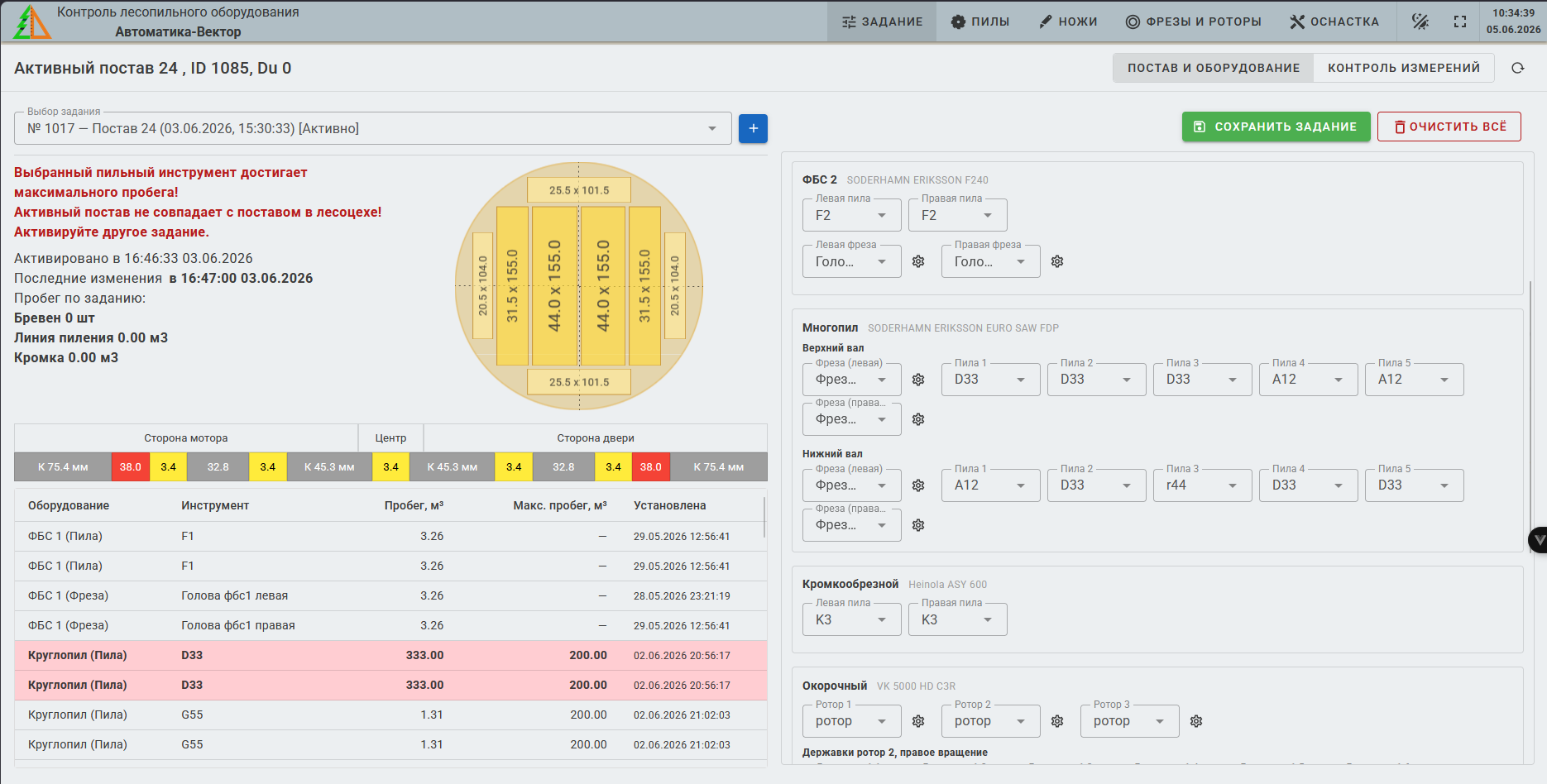Click the Макс. пробег, м³ column header
This screenshot has height=784, width=1547.
tap(560, 505)
